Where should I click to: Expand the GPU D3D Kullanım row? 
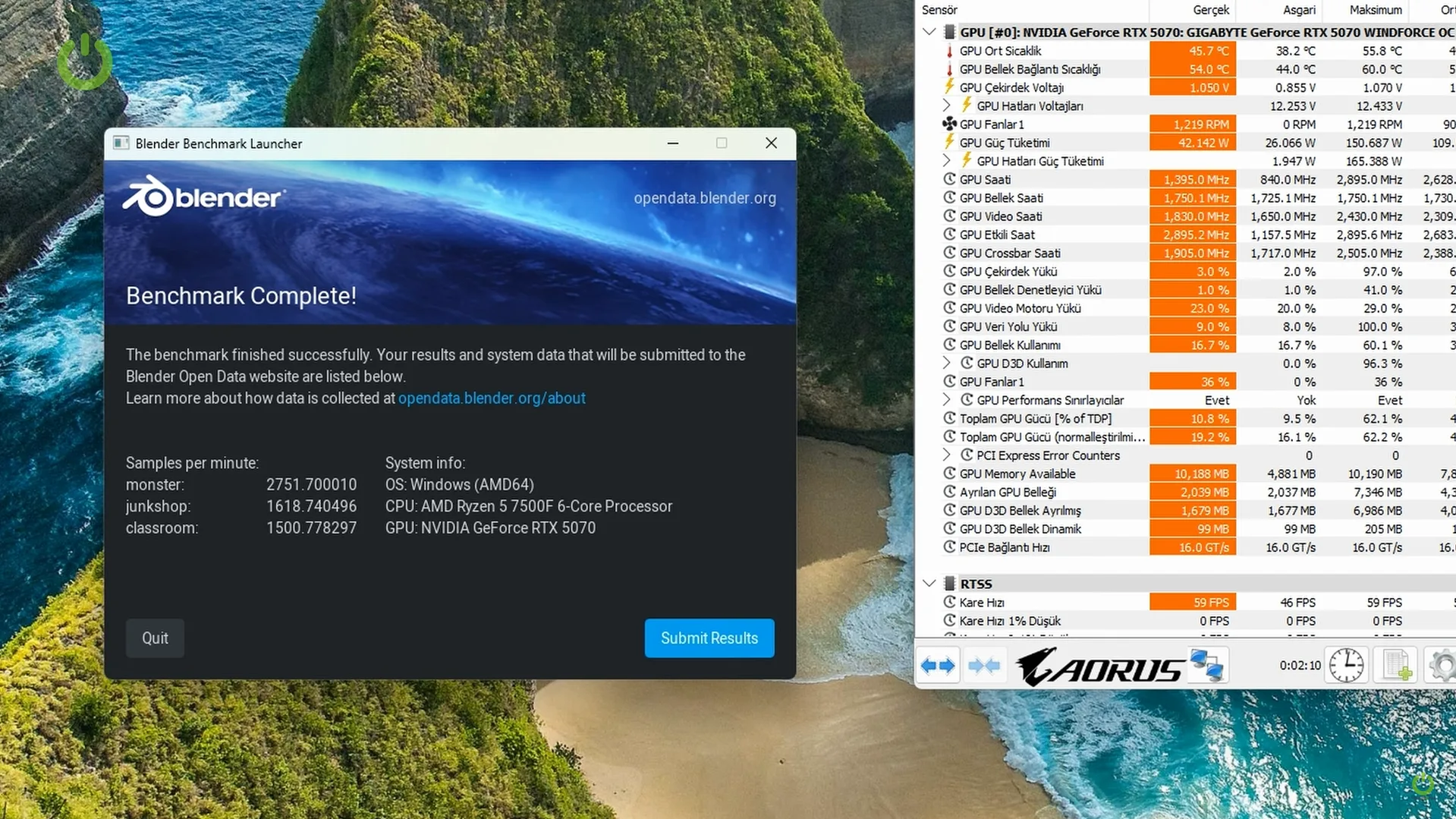(946, 363)
